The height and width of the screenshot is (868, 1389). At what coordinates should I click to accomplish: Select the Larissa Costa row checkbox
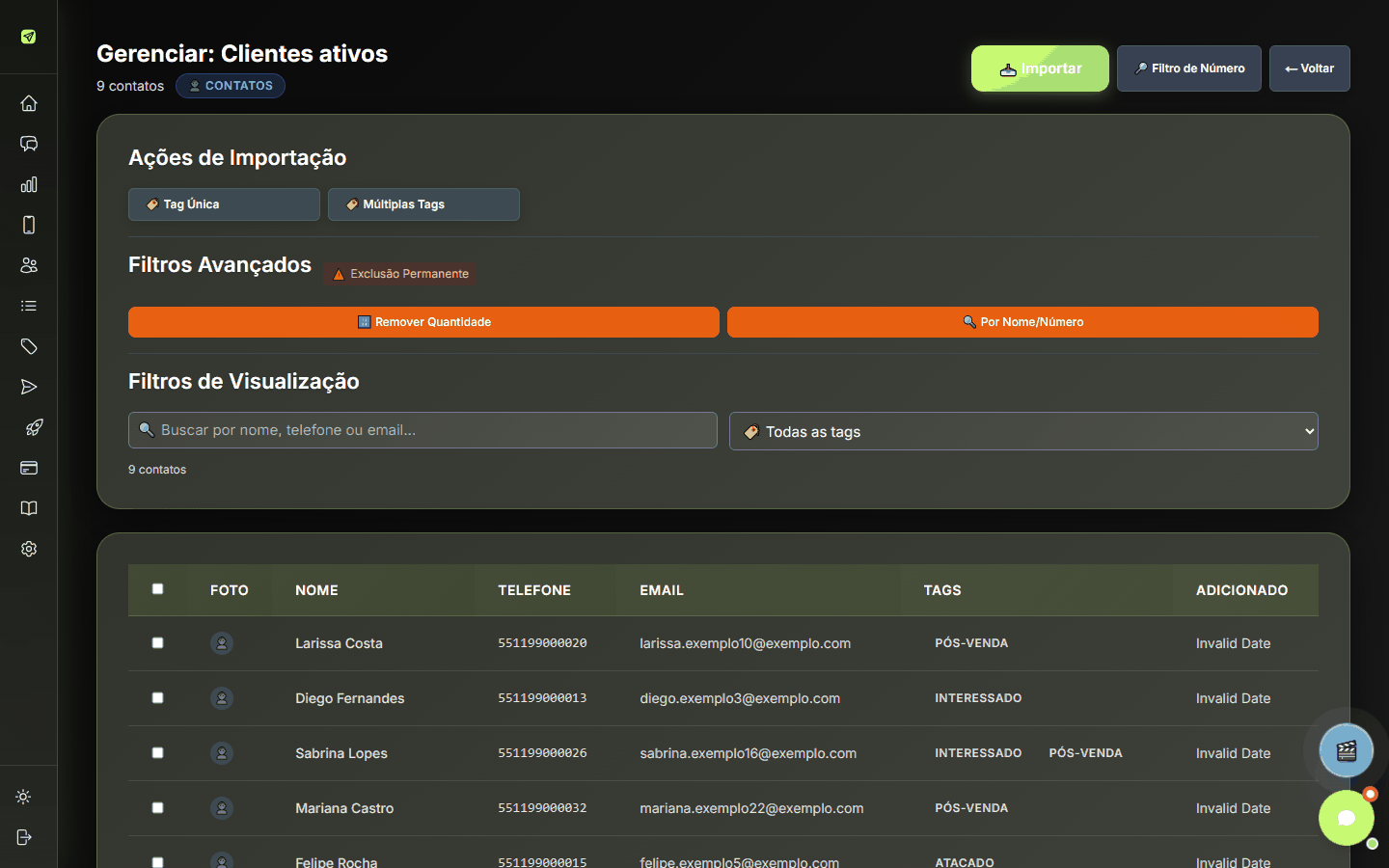coord(157,643)
